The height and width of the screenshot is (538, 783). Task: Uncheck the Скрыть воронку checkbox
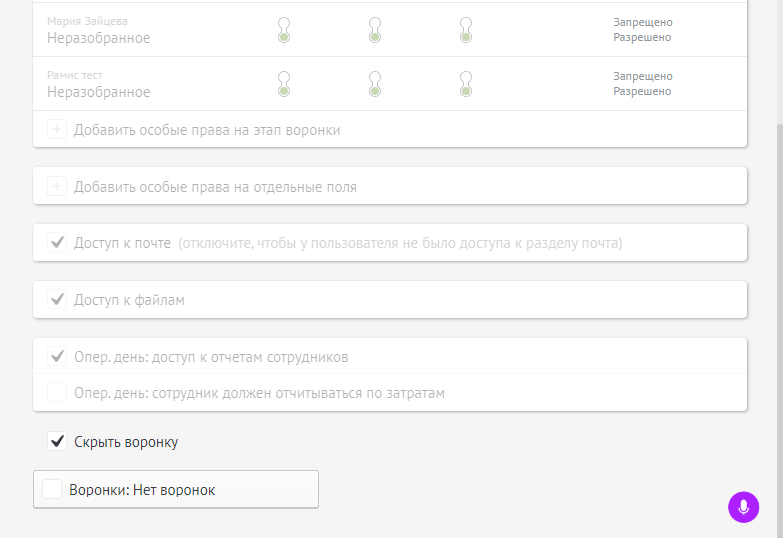57,442
